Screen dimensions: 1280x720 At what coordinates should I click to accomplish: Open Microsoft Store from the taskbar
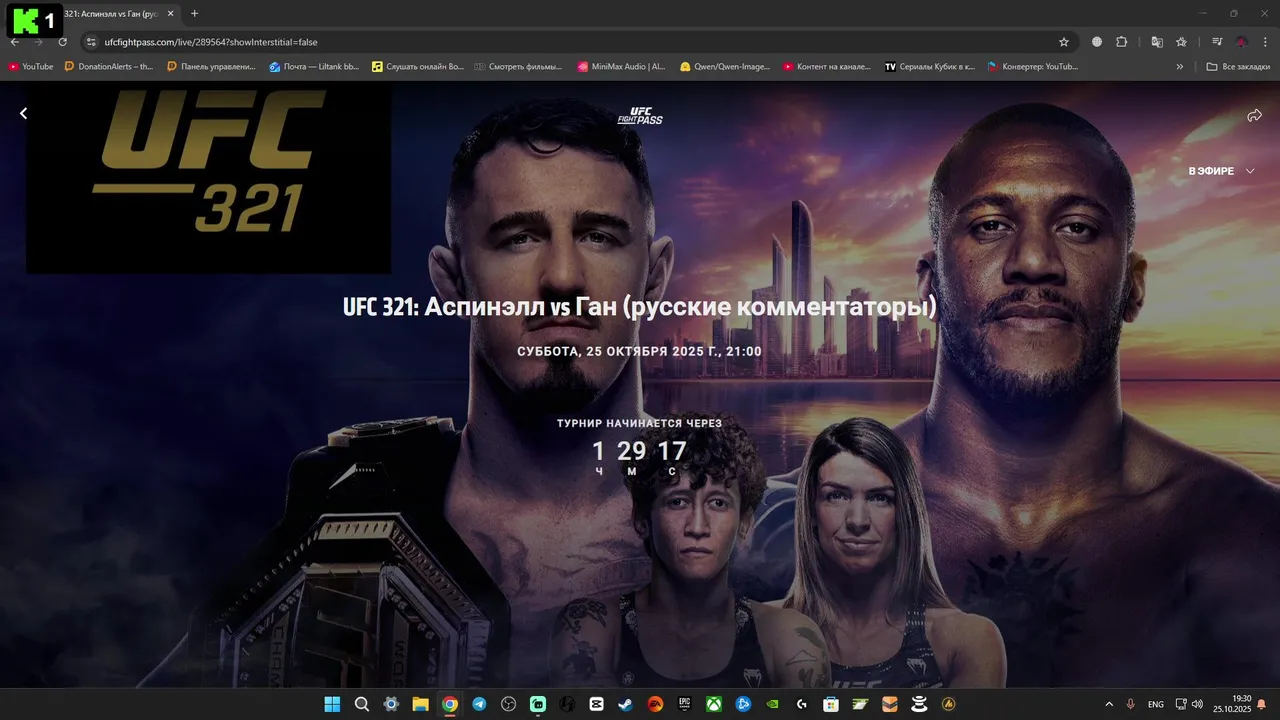coord(831,704)
